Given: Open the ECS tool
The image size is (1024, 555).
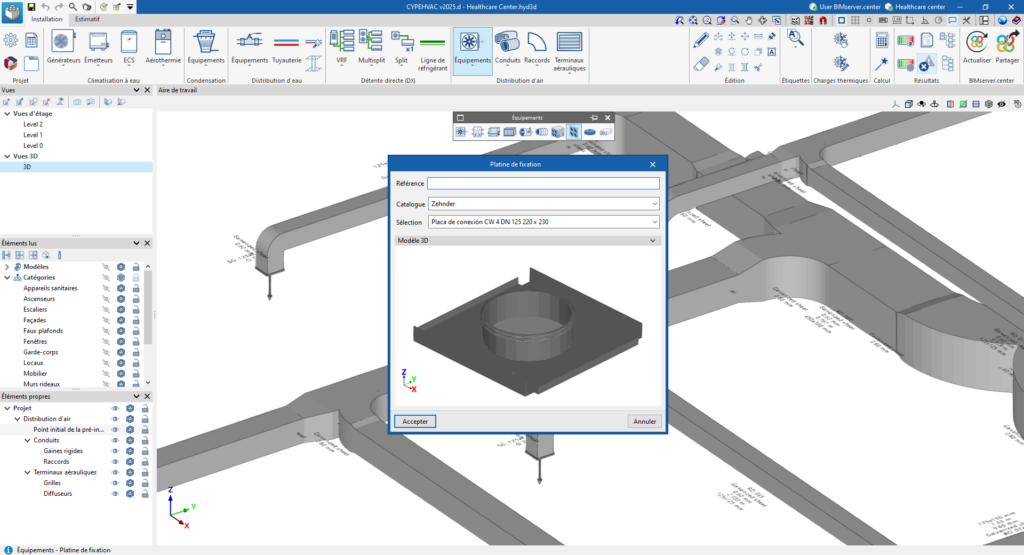Looking at the screenshot, I should point(129,47).
